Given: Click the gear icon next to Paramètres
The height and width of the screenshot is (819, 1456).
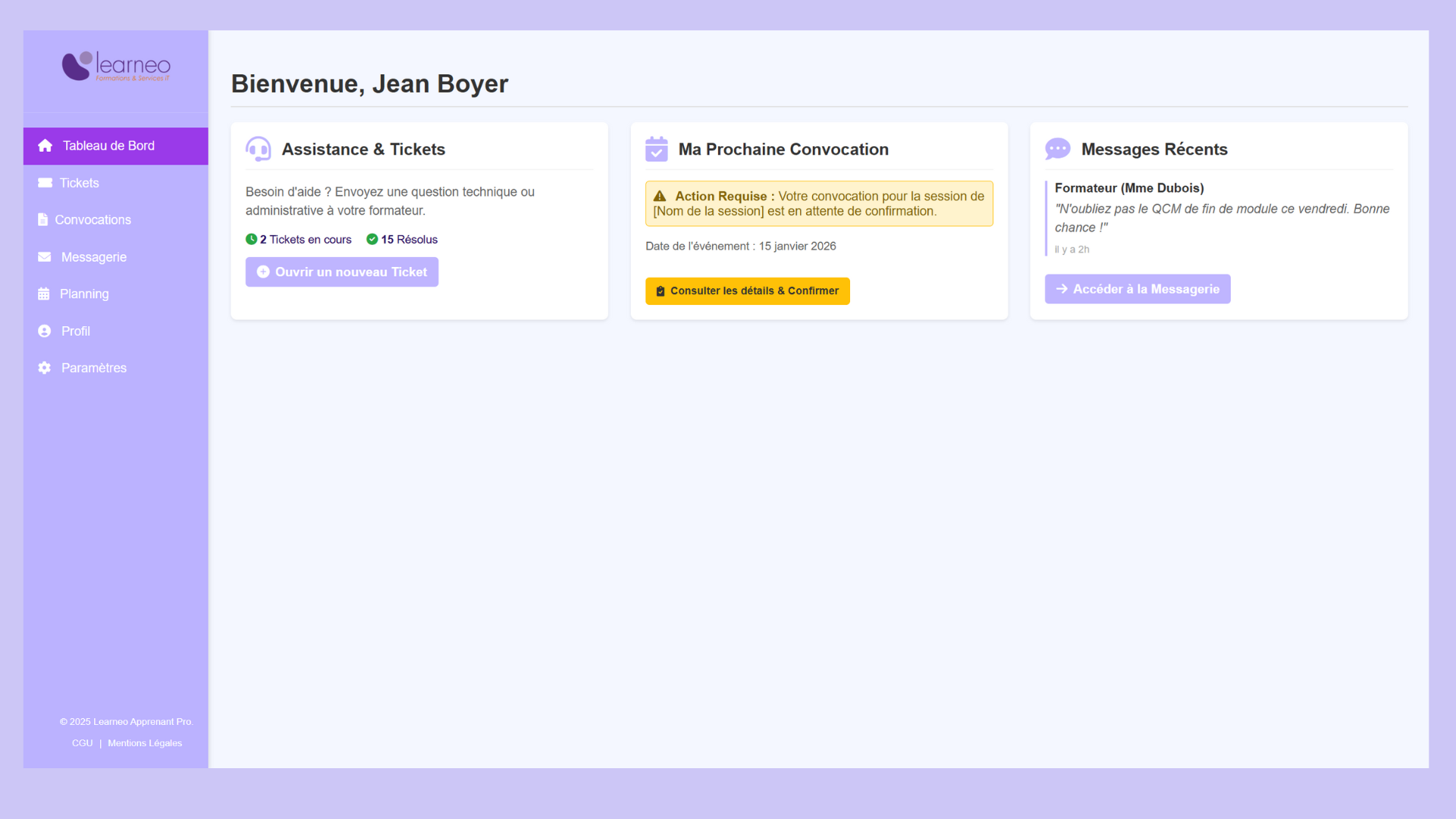Looking at the screenshot, I should [45, 368].
